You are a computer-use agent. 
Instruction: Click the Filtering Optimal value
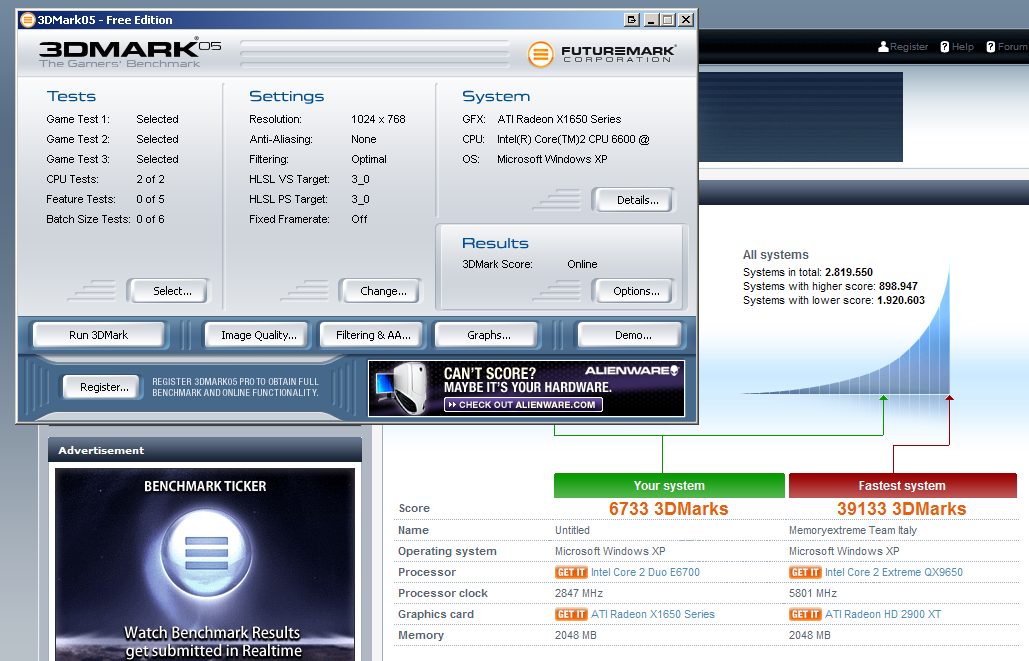click(x=369, y=160)
